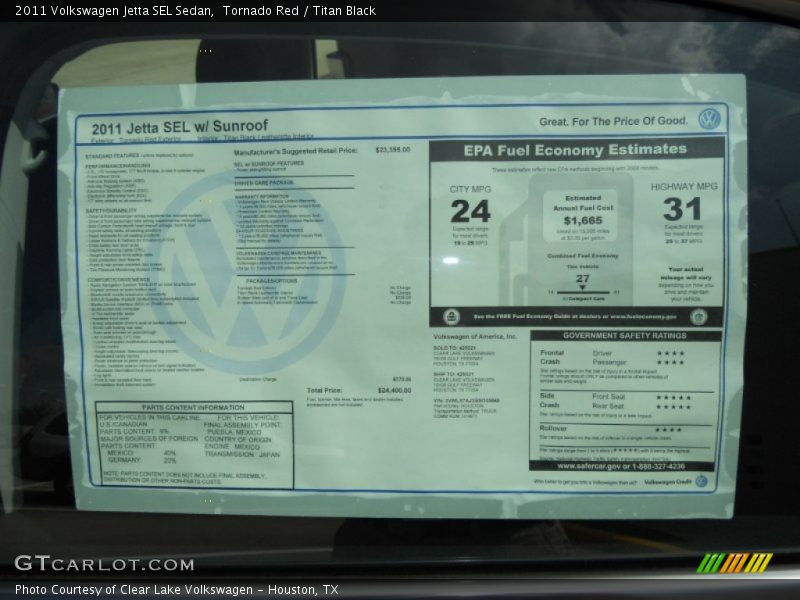Switch to the GOVERNMENT SAFETY RATINGS header
The width and height of the screenshot is (800, 600).
click(x=624, y=335)
